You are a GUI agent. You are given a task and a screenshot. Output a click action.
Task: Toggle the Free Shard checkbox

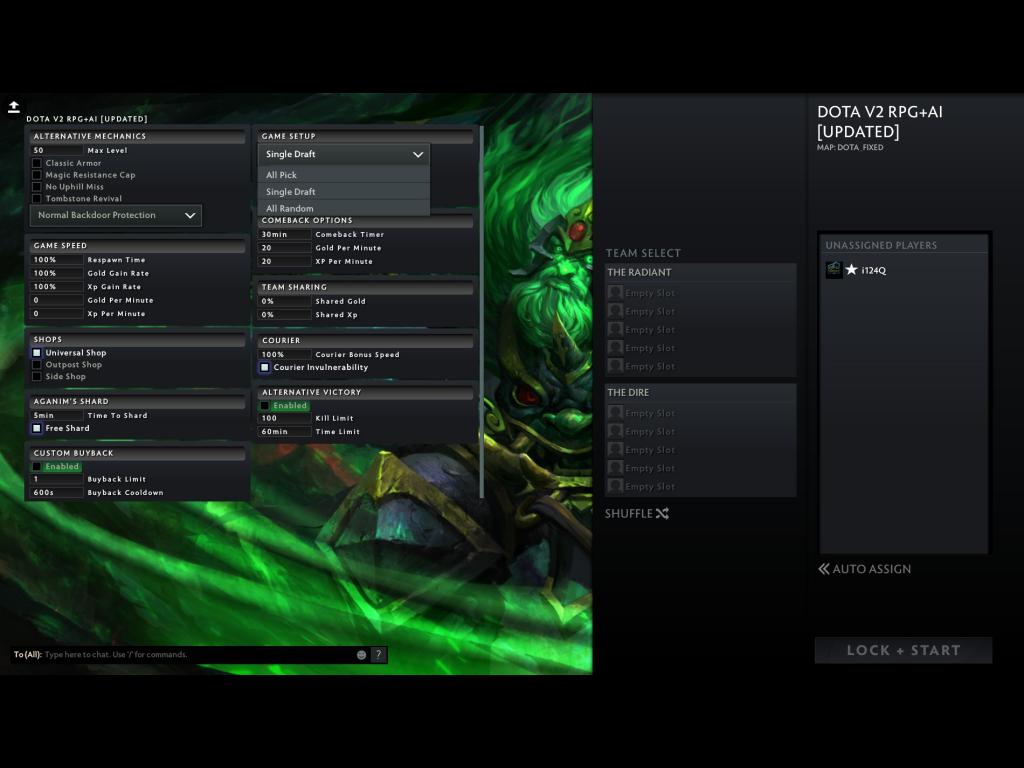pos(37,428)
